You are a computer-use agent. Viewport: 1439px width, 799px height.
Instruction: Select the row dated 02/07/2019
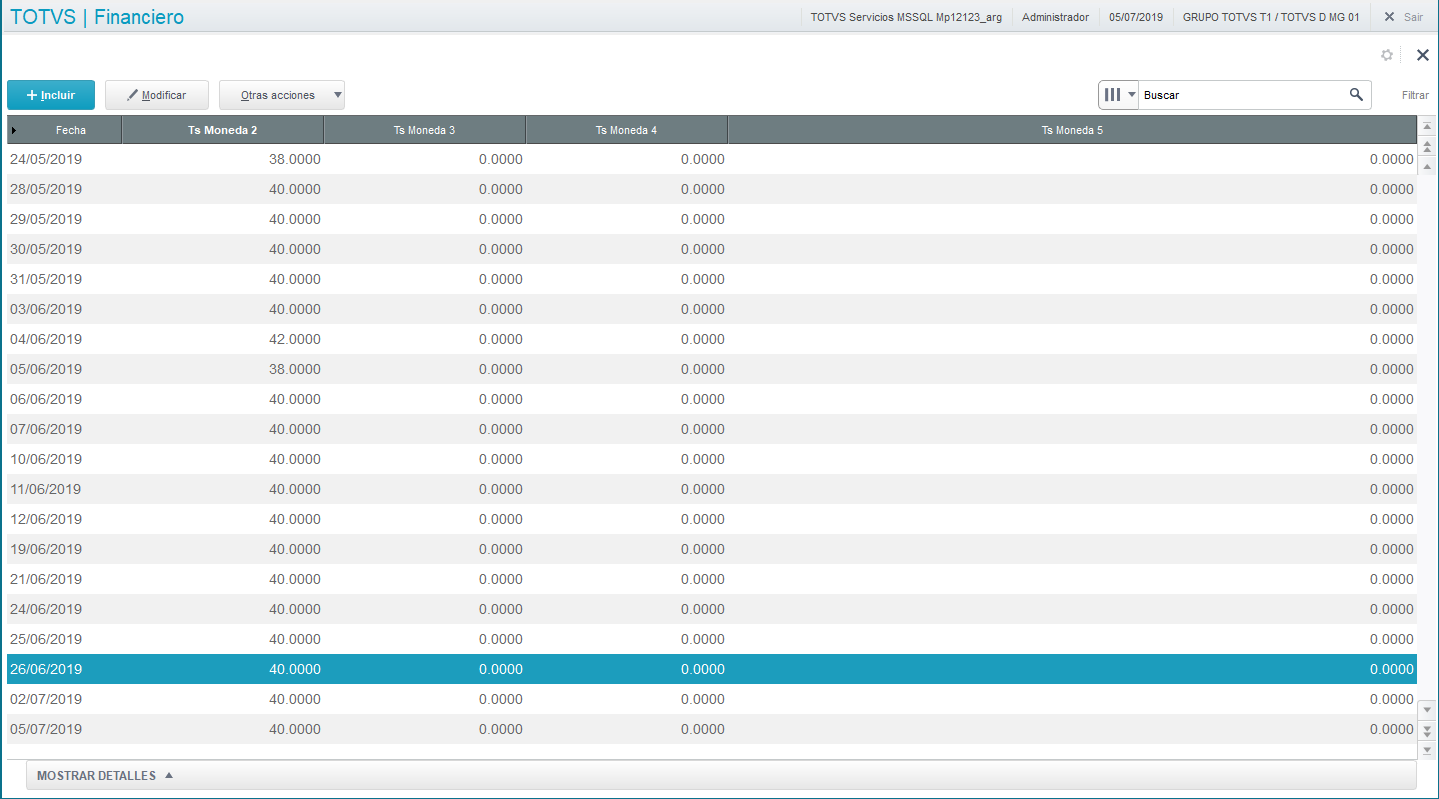(712, 699)
